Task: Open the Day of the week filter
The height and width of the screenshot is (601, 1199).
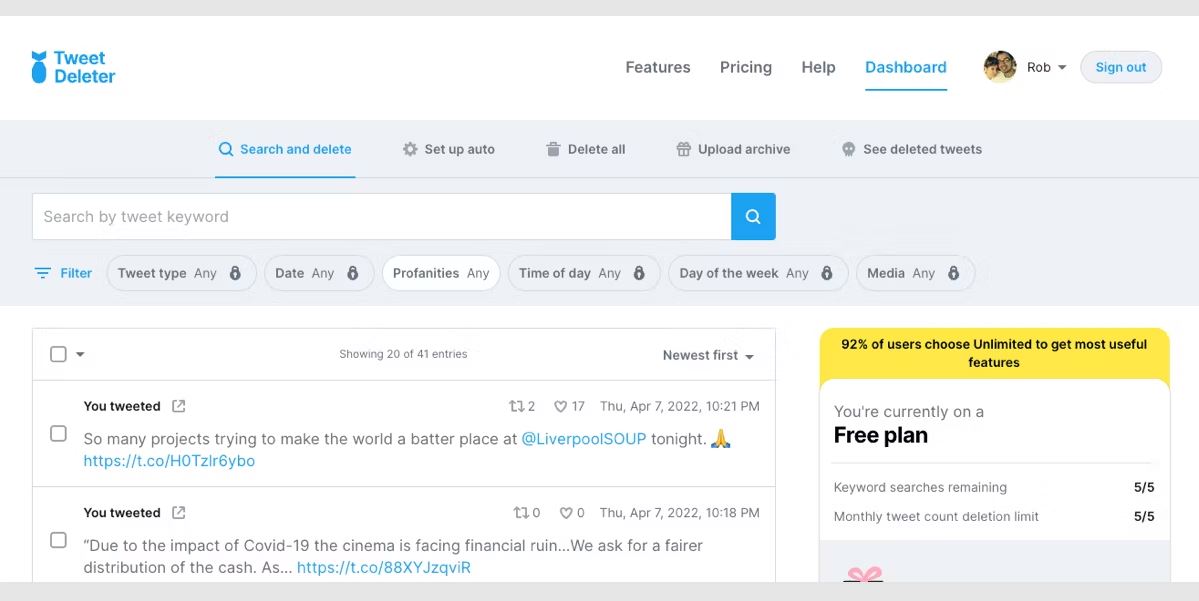Action: tap(758, 273)
